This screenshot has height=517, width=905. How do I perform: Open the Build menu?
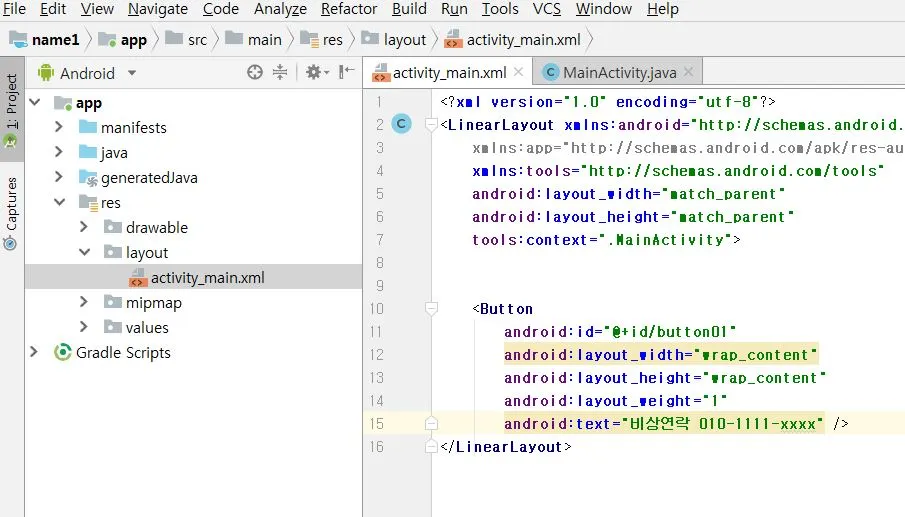[x=409, y=9]
